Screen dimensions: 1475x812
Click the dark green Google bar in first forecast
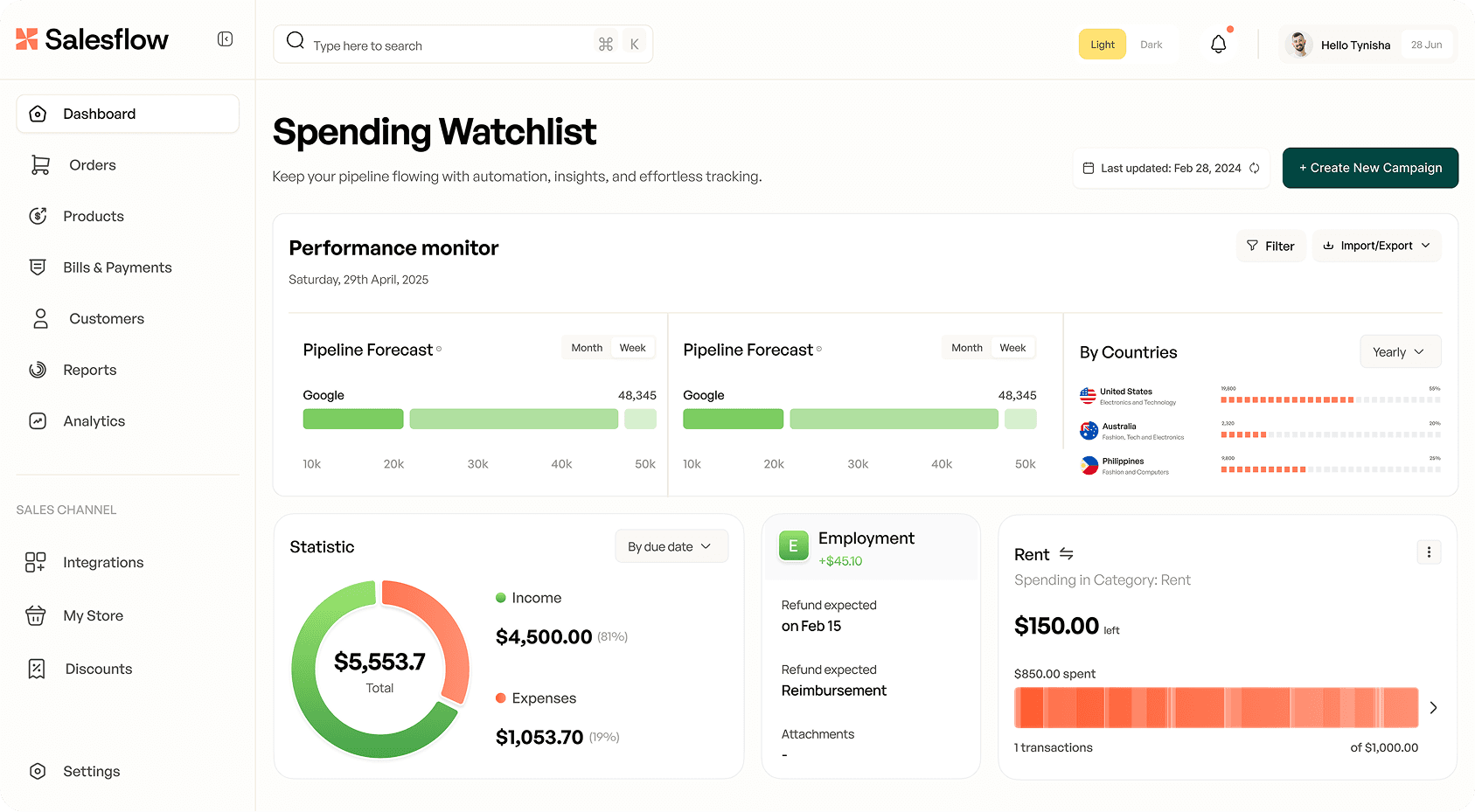point(353,419)
